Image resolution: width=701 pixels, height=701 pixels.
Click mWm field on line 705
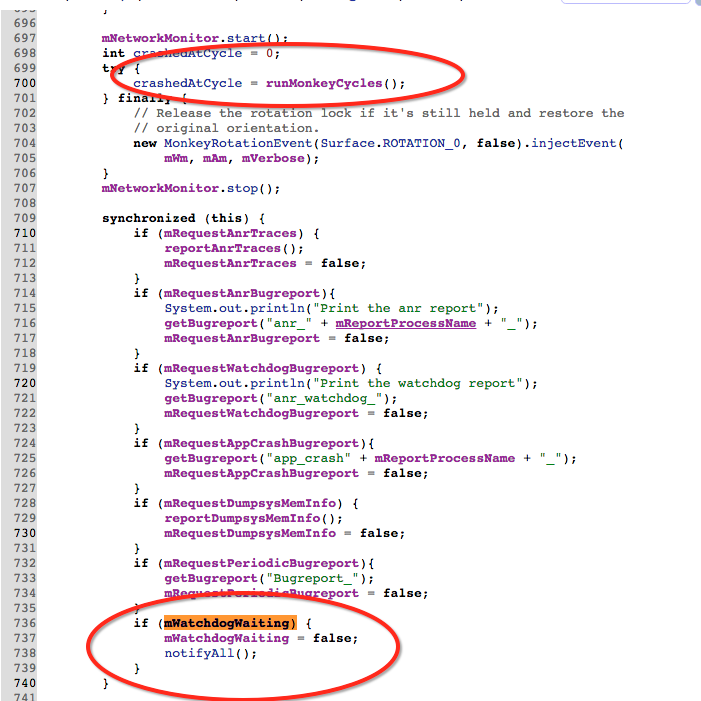point(176,158)
